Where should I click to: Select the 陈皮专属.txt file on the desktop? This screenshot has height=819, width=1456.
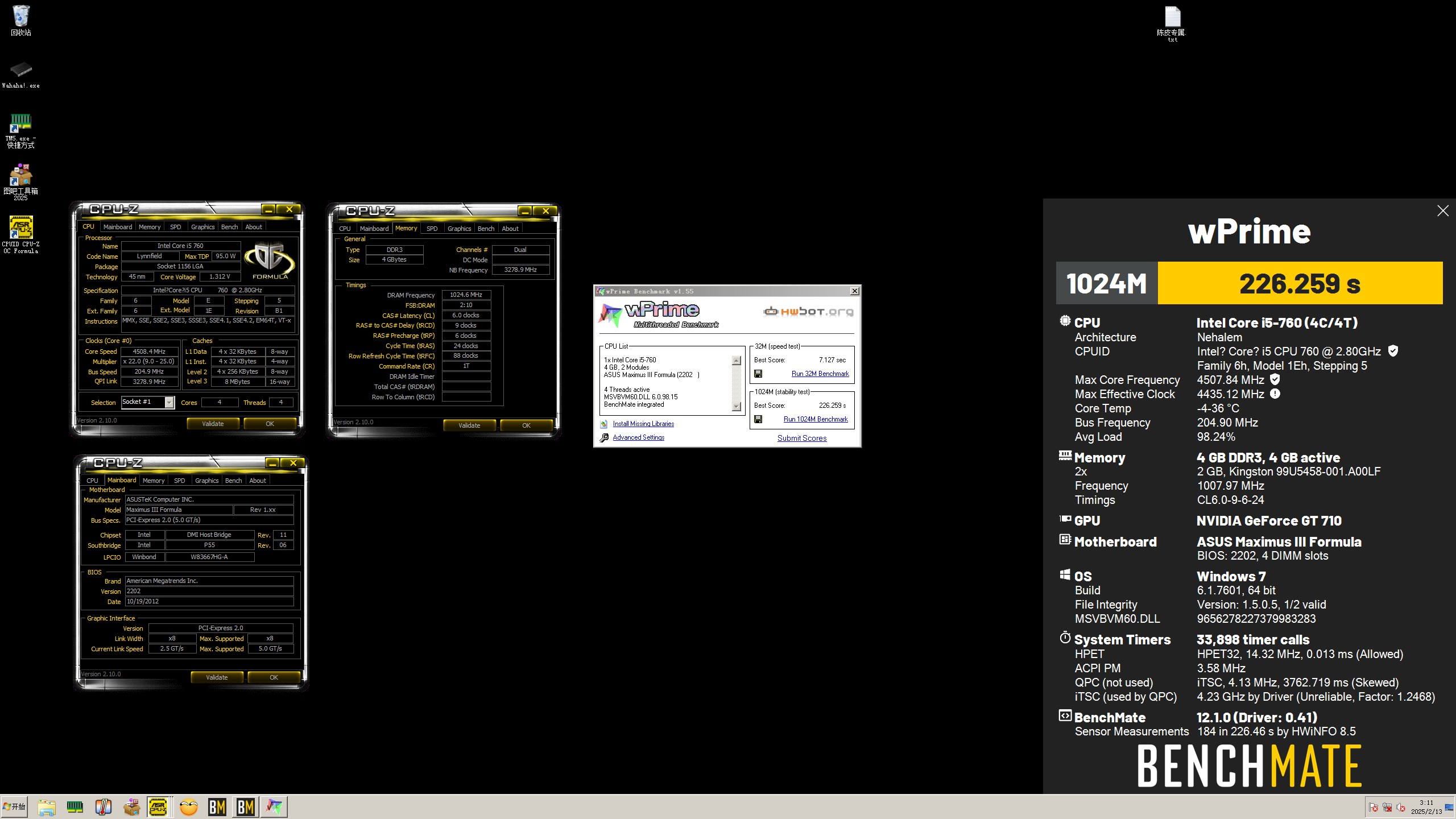tap(1172, 23)
